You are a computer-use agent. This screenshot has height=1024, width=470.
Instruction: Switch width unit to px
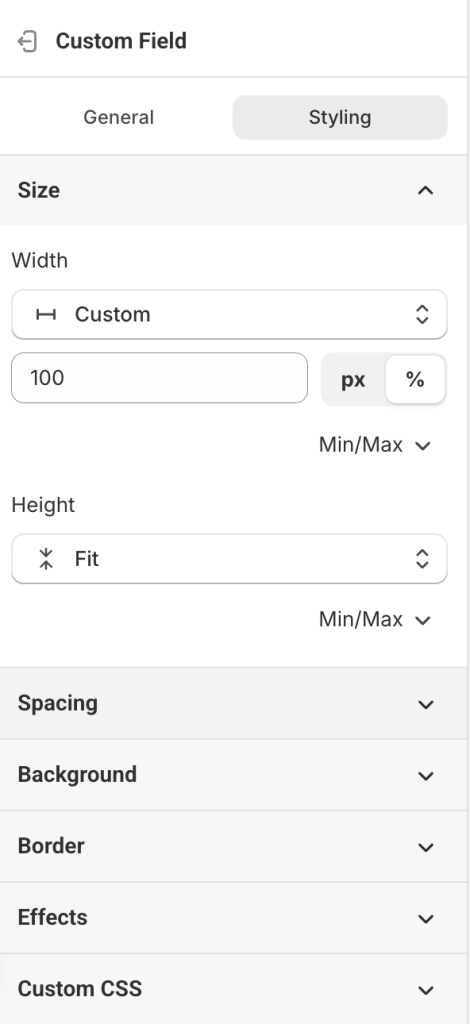click(353, 379)
